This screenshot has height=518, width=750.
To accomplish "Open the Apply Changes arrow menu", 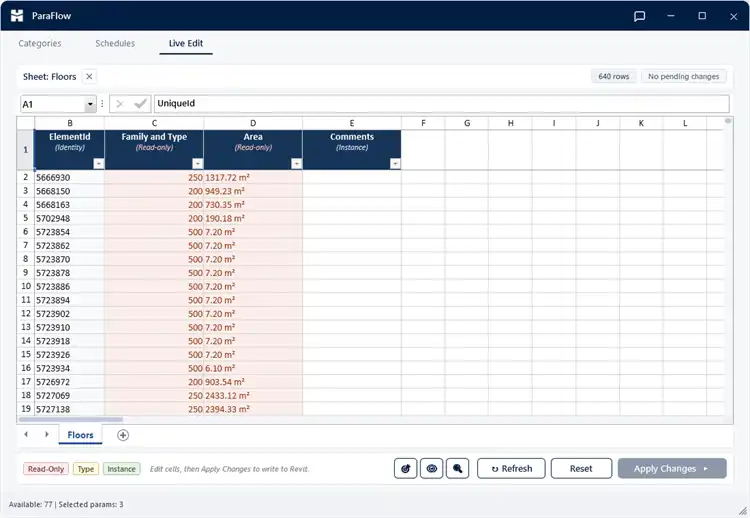I will pyautogui.click(x=706, y=469).
